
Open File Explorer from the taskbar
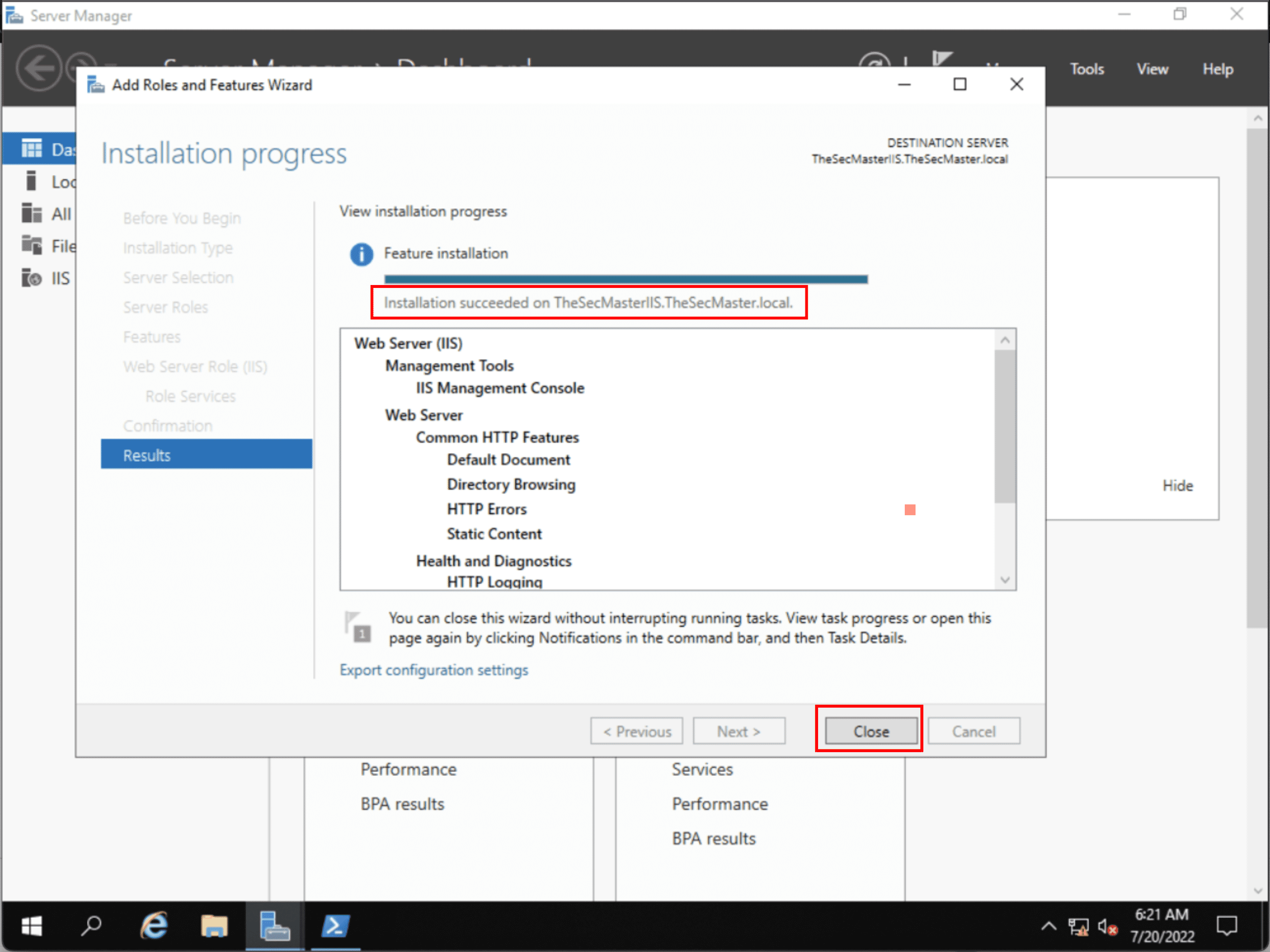tap(214, 926)
